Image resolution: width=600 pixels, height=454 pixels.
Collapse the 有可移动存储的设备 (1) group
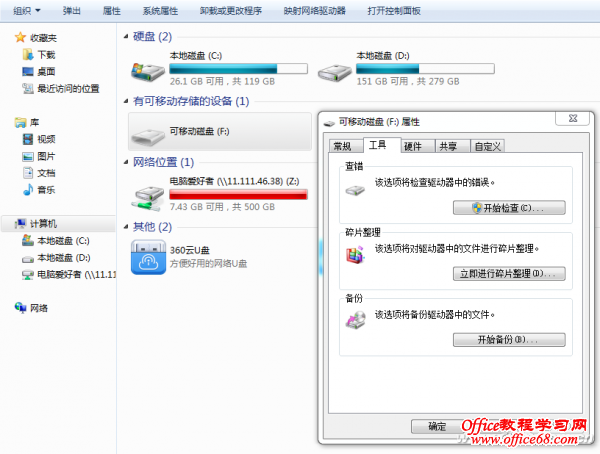(126, 101)
